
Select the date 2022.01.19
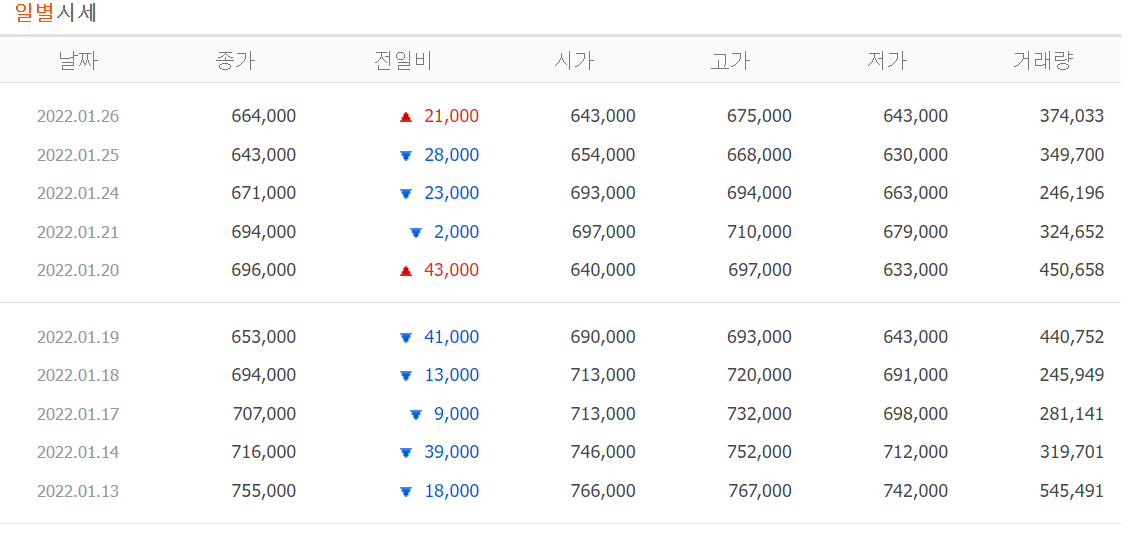(78, 337)
